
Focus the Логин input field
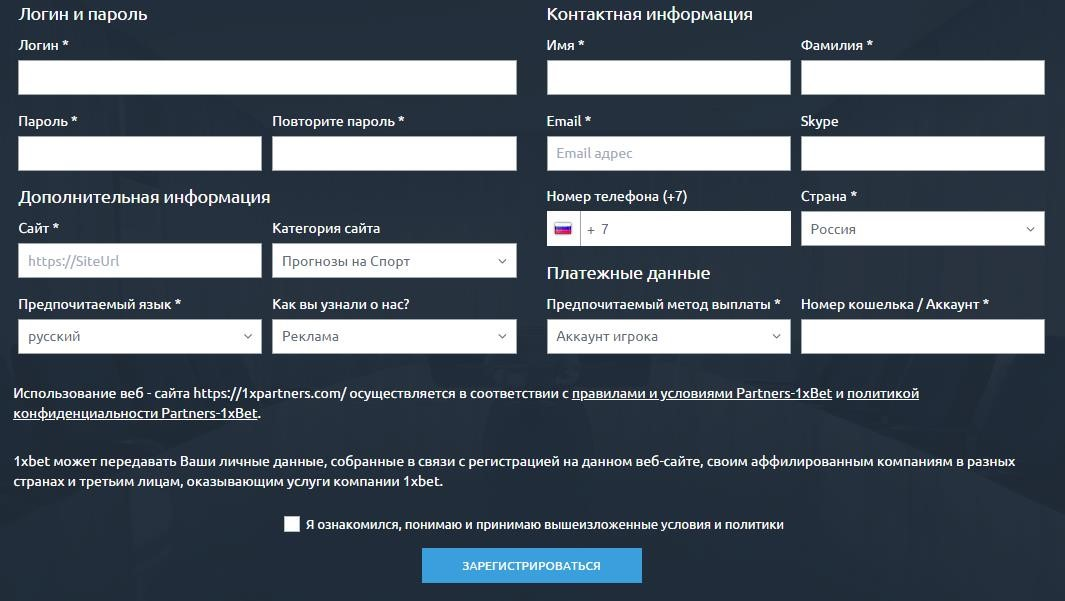pos(267,77)
